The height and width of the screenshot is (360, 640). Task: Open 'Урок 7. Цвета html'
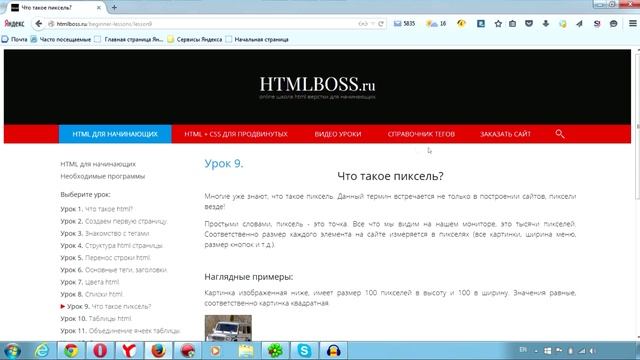90,282
